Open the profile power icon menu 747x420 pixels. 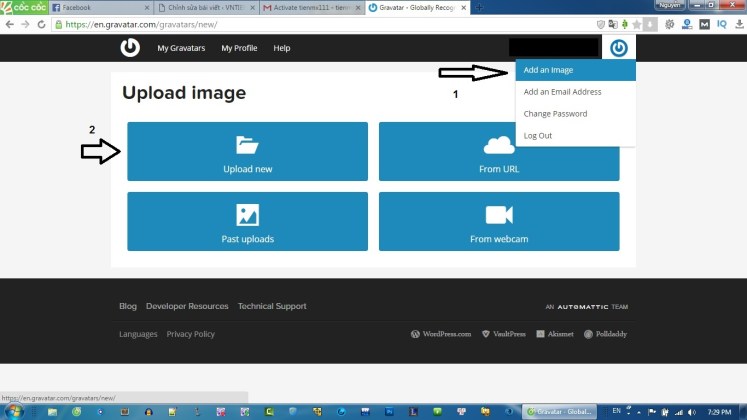point(619,47)
